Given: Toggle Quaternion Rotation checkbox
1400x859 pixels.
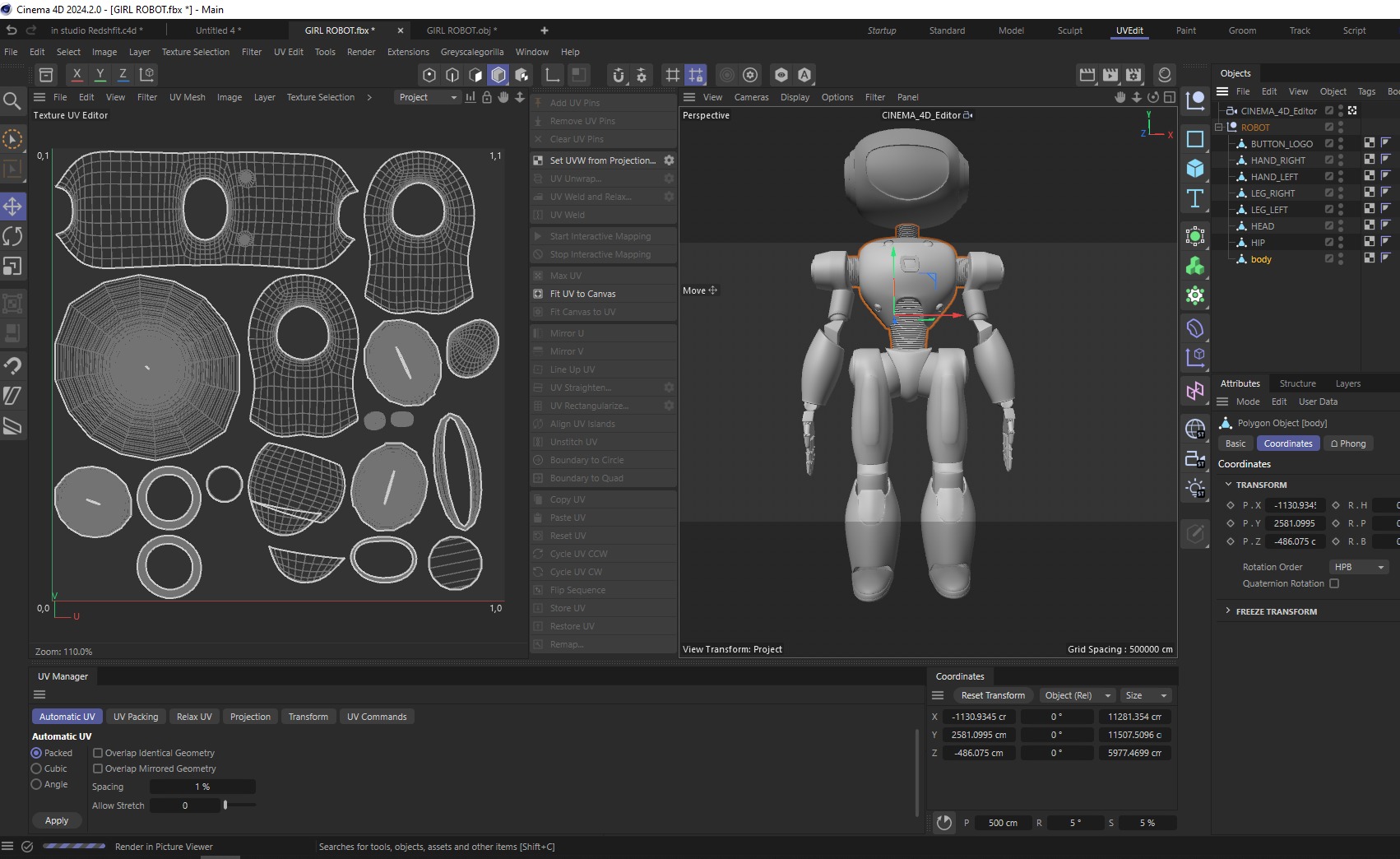Looking at the screenshot, I should (1334, 583).
